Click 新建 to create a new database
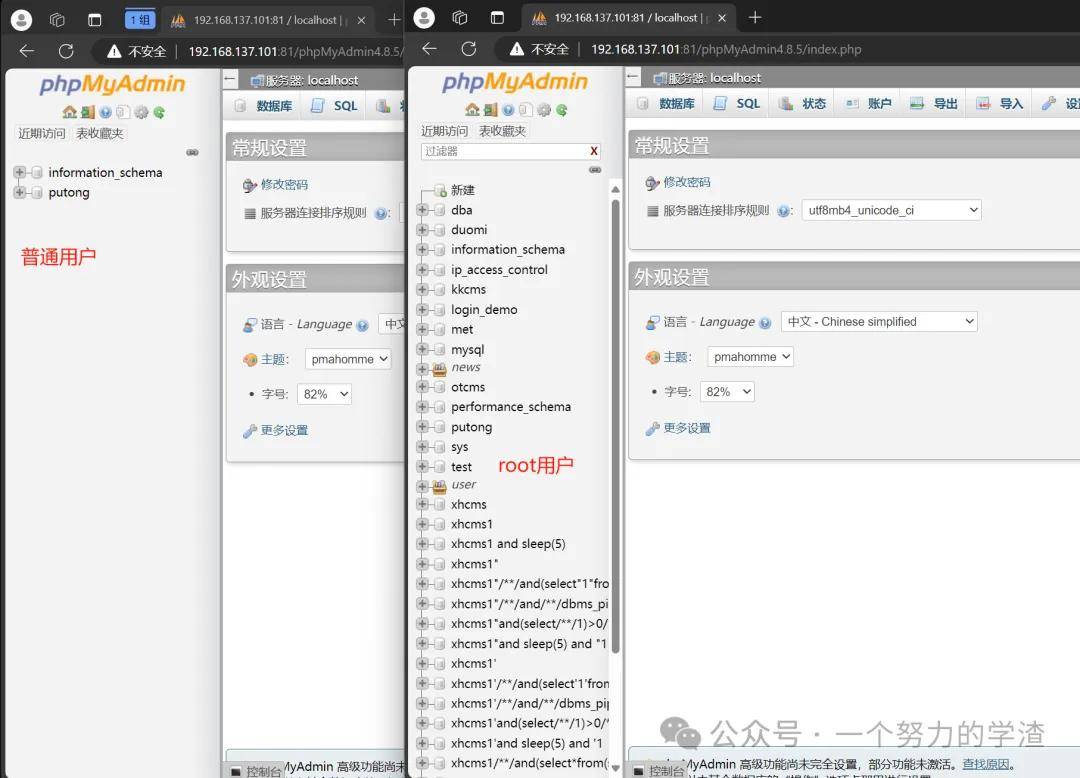 point(462,190)
